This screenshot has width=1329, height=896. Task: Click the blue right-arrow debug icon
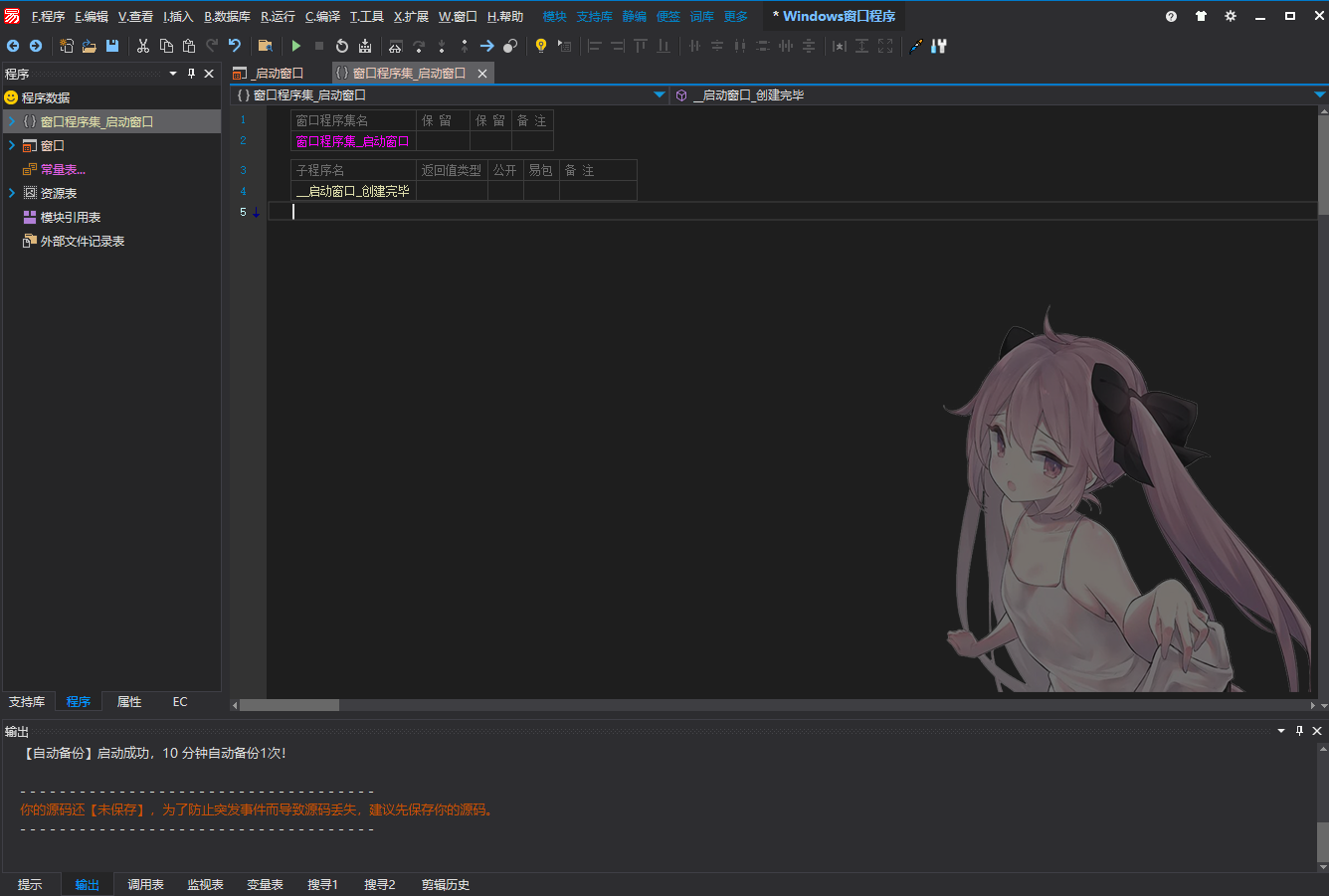(487, 46)
